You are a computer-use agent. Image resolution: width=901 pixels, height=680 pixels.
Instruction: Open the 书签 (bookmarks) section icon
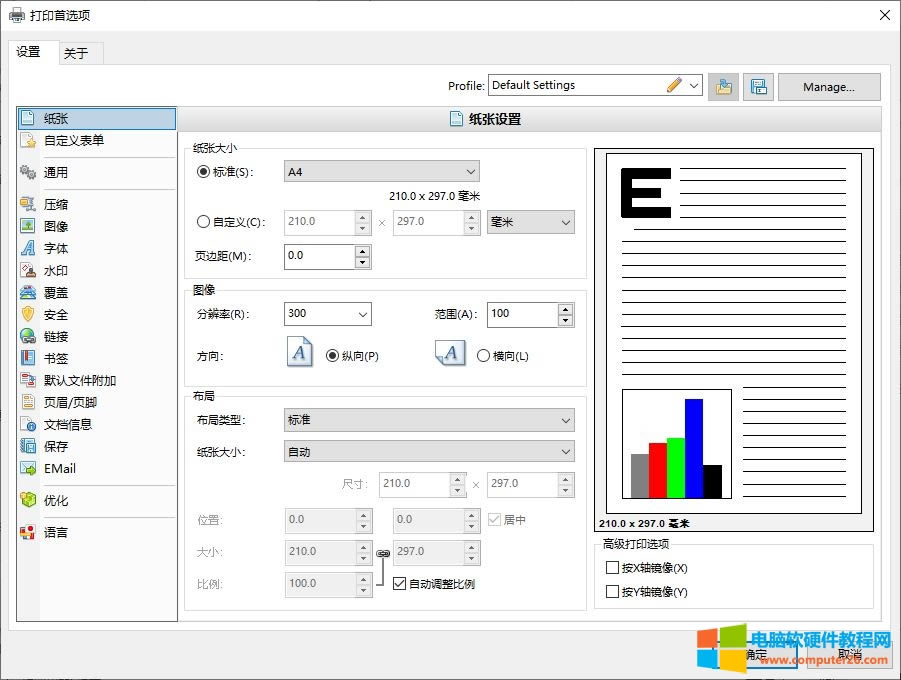coord(28,358)
